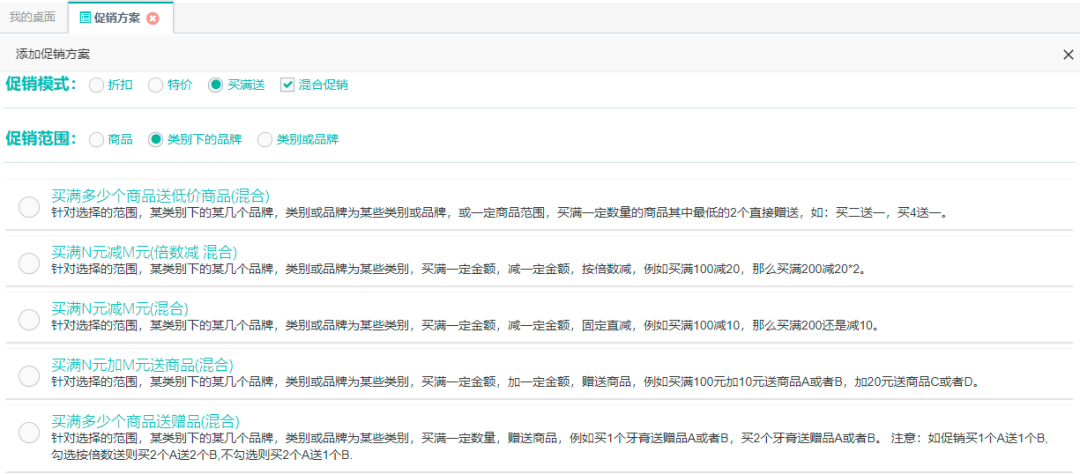Select the 折扣 promotion mode
This screenshot has width=1080, height=474.
point(96,85)
